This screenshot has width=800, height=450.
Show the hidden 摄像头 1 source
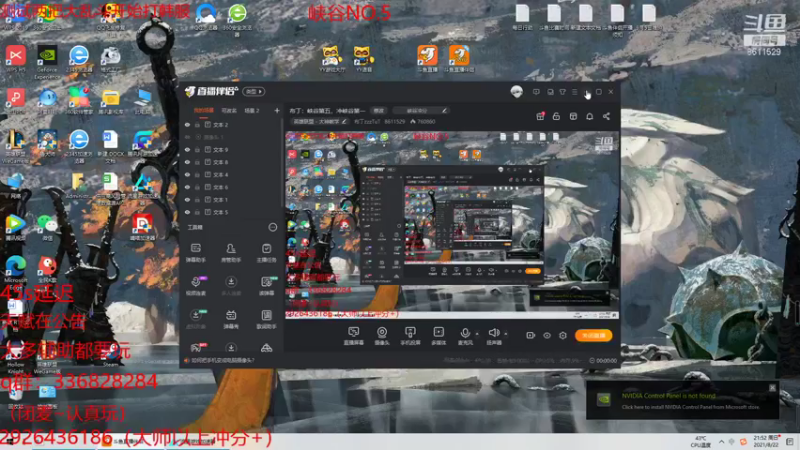coord(187,137)
